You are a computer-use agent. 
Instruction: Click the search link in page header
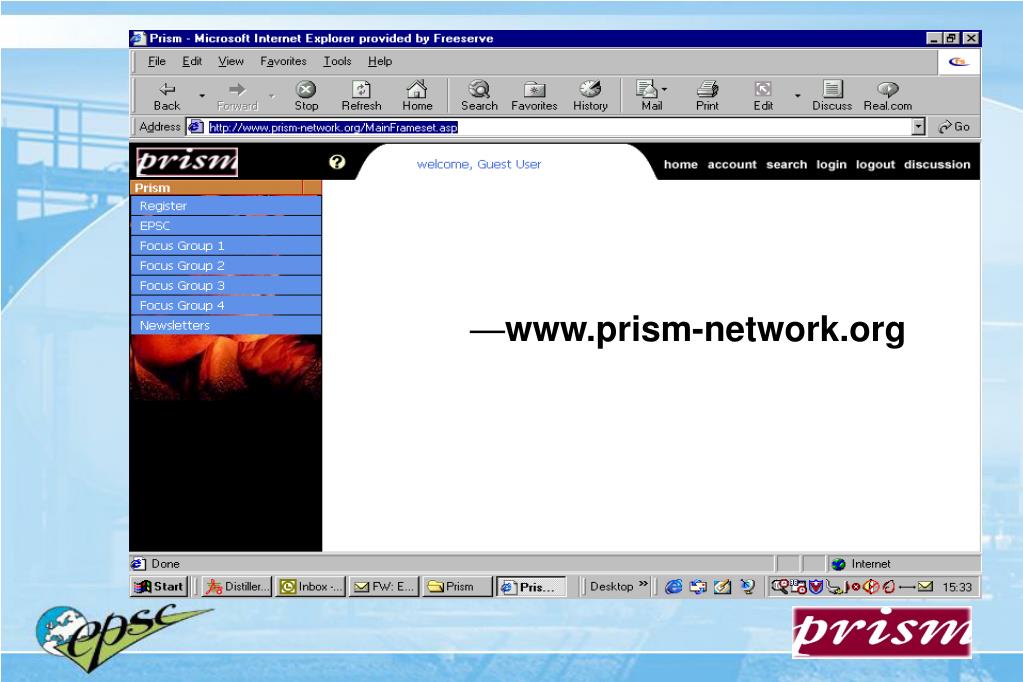pos(786,164)
